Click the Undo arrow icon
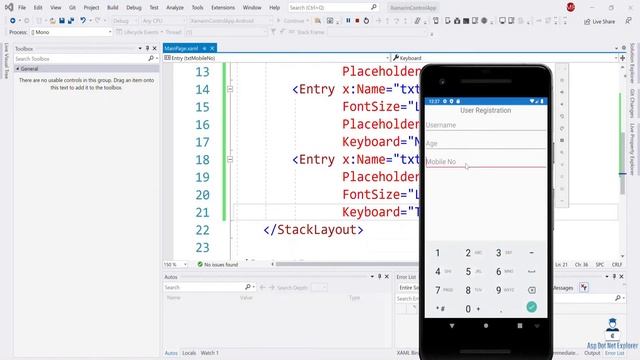Image resolution: width=640 pixels, height=360 pixels. click(83, 20)
